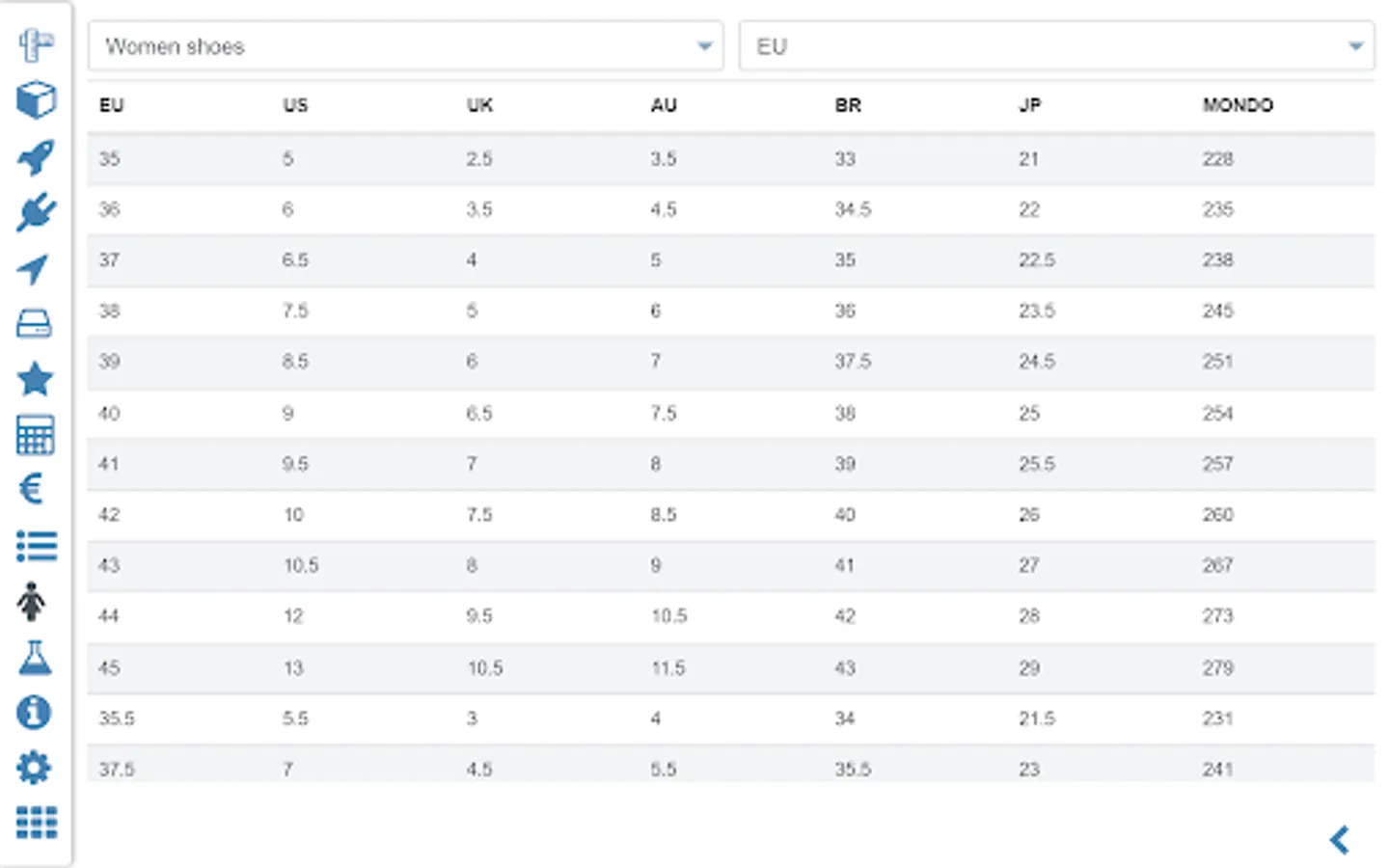Click the MONDO column header
Screen dimensions: 1389x868
[x=1238, y=105]
